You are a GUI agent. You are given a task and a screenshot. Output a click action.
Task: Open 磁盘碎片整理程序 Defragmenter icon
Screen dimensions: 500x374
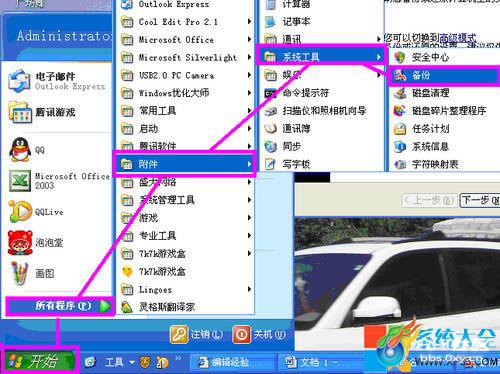point(399,111)
